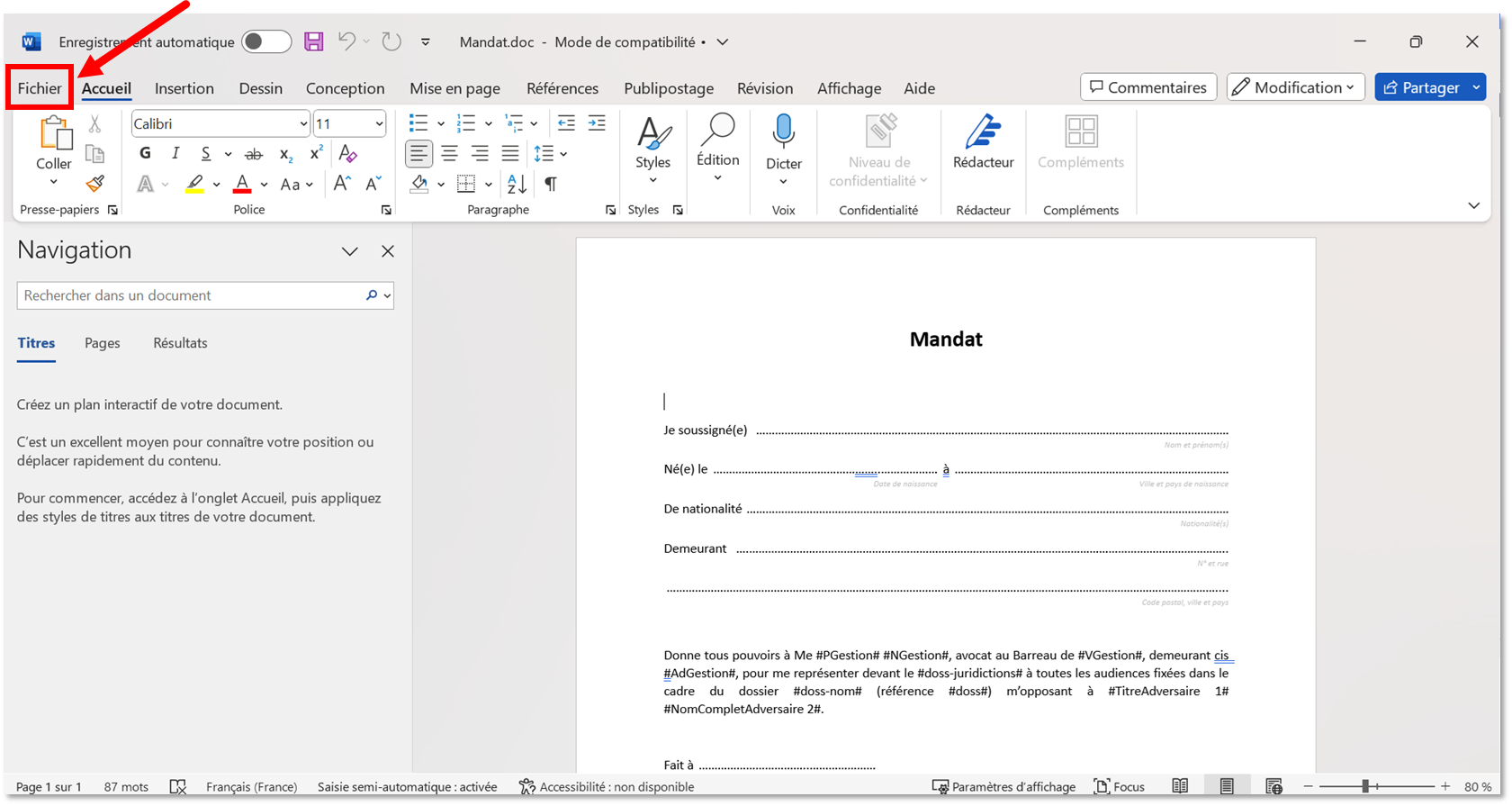Apply bullet list

(418, 123)
